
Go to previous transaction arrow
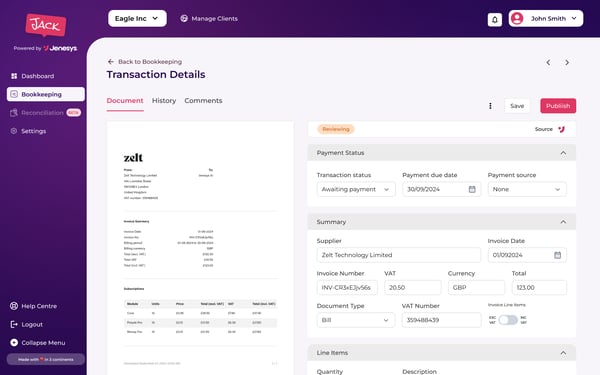tap(548, 62)
